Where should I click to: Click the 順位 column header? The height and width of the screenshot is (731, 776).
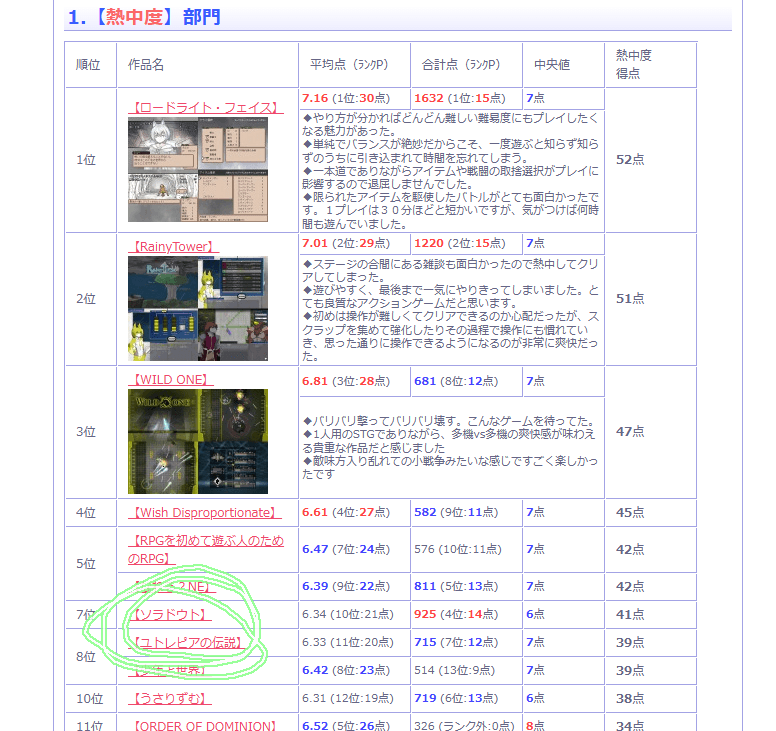point(89,65)
